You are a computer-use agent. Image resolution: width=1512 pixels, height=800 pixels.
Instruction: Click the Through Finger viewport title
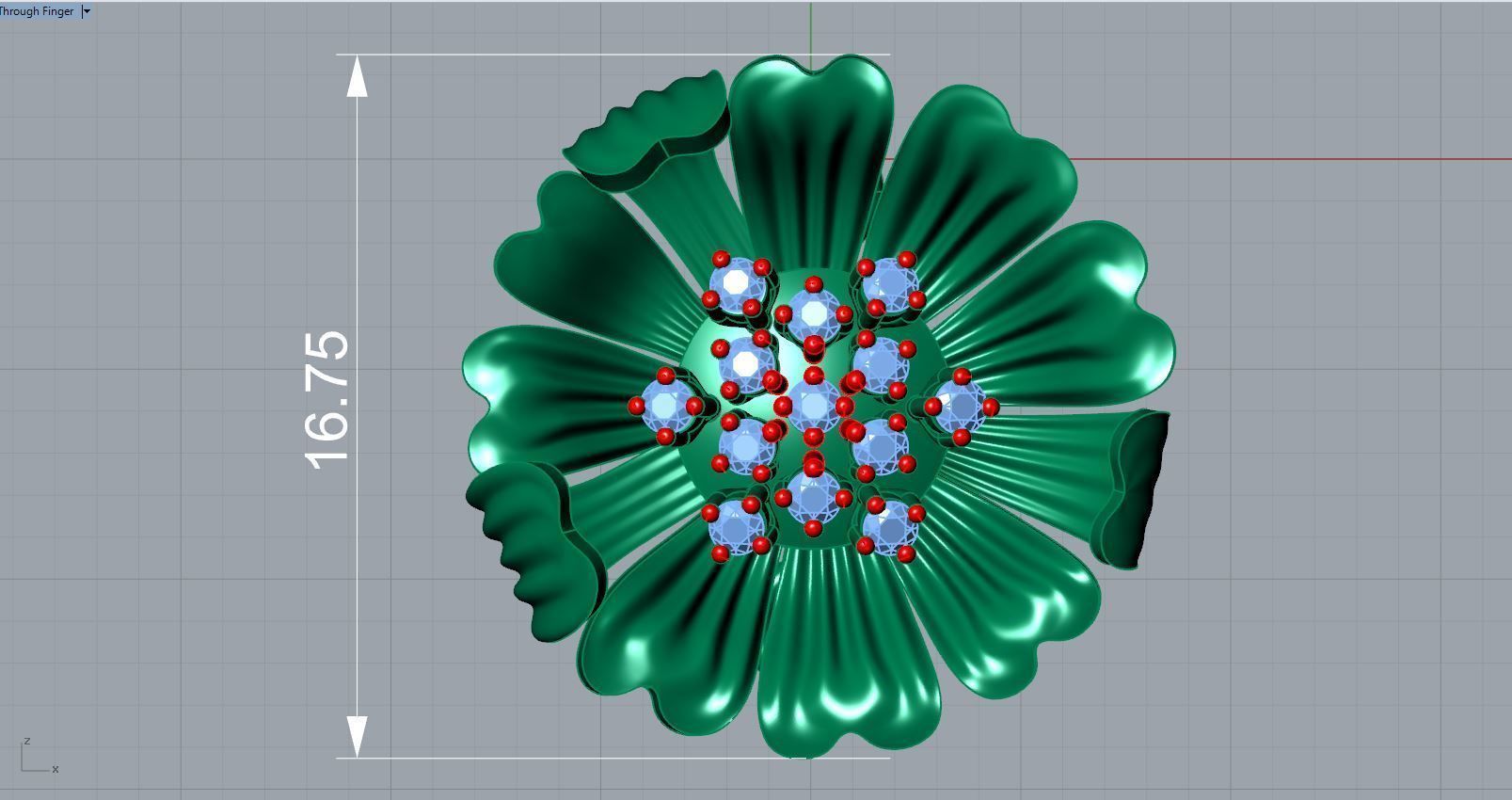(38, 11)
